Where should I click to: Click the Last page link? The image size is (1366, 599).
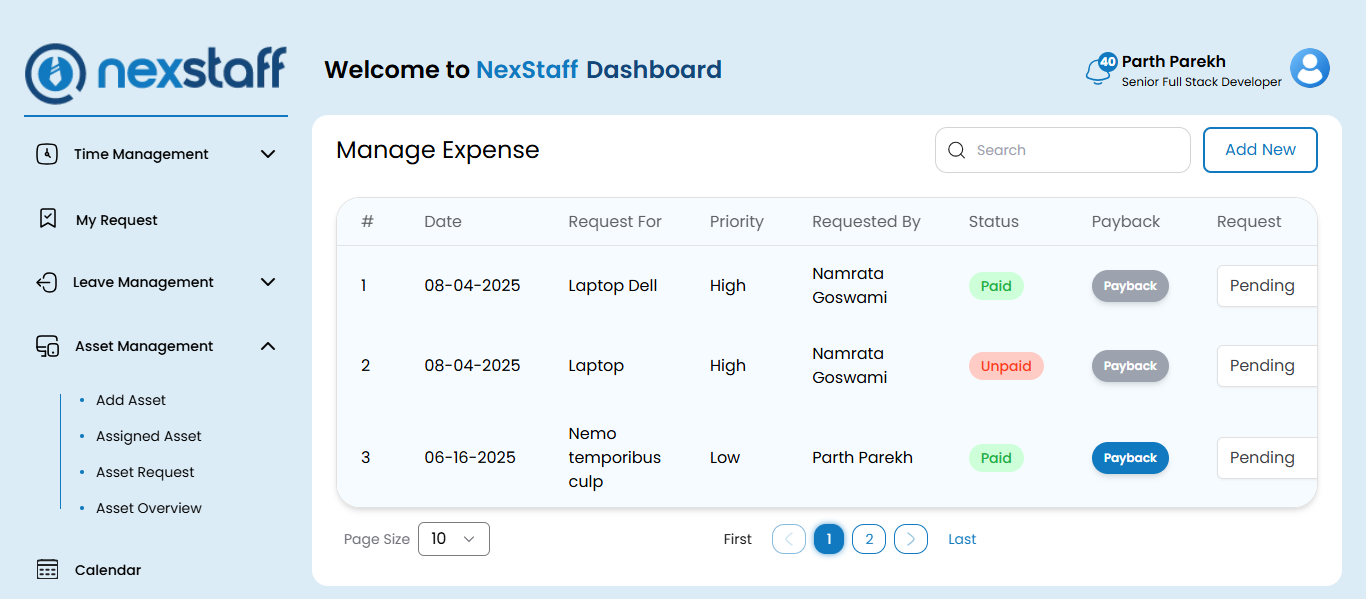pyautogui.click(x=962, y=539)
